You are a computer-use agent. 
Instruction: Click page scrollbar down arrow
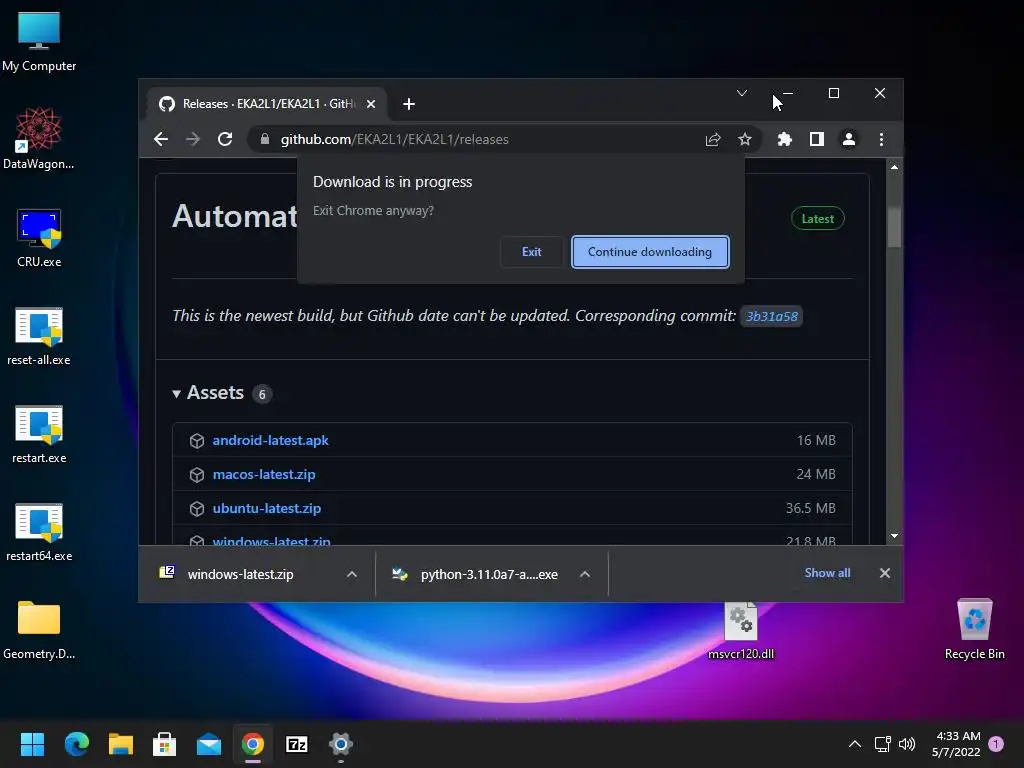pyautogui.click(x=894, y=536)
